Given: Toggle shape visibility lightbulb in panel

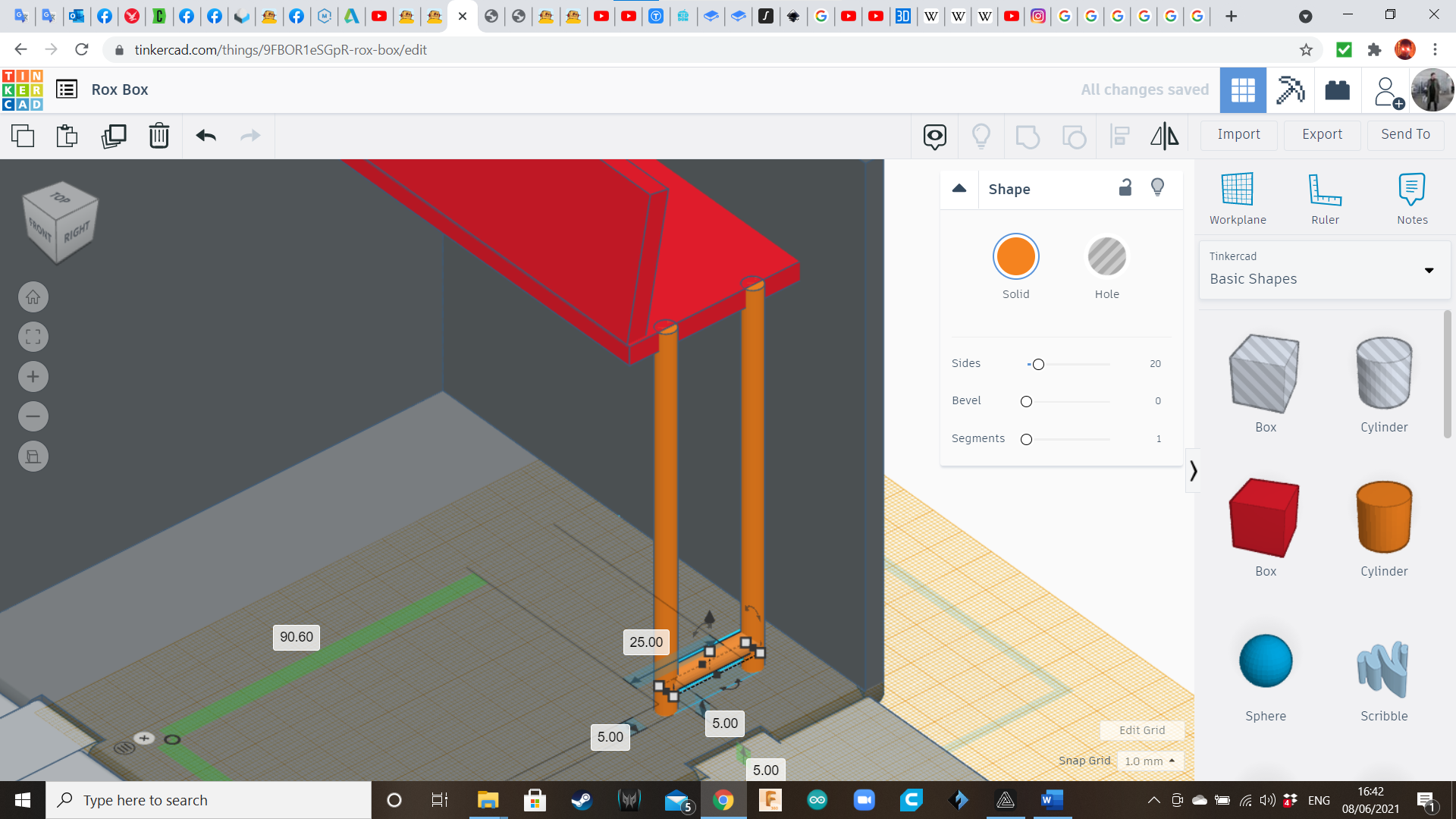Looking at the screenshot, I should pyautogui.click(x=1157, y=188).
